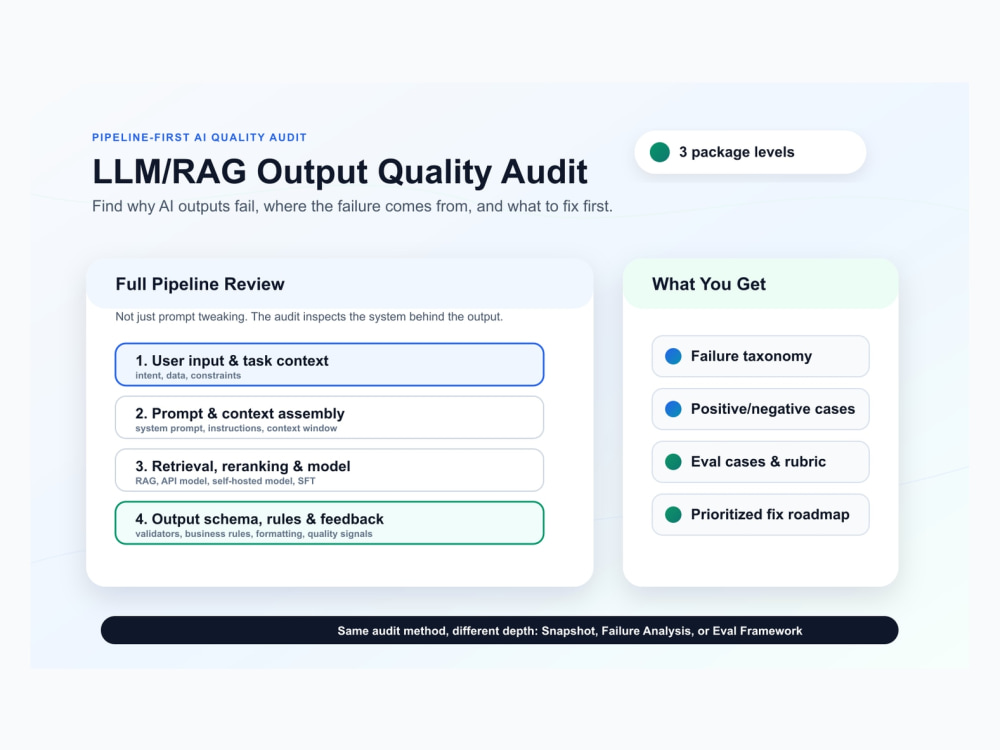
Task: Click the LLM/RAG Output Quality Audit title
Action: point(340,172)
